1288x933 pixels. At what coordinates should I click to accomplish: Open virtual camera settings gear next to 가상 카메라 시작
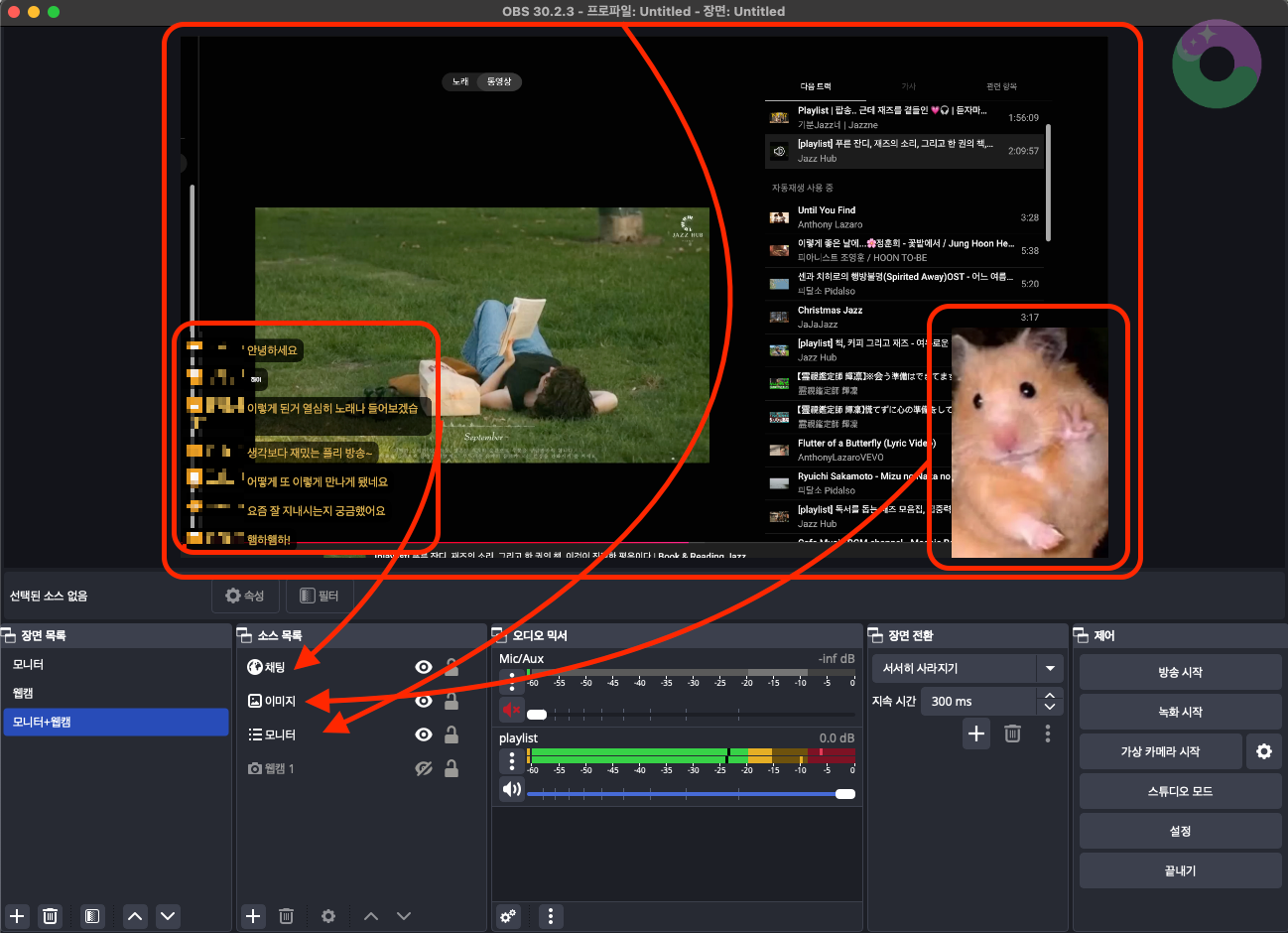1263,751
